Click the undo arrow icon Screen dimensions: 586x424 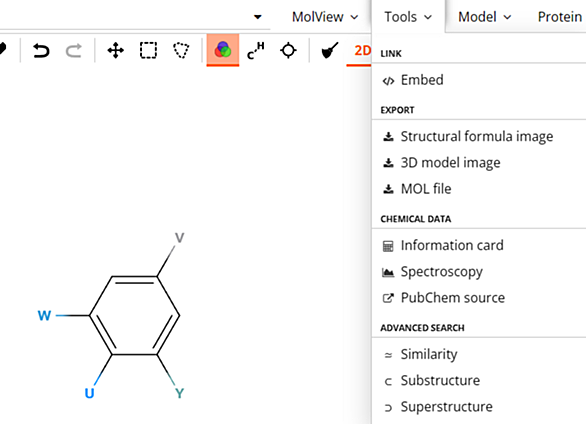(41, 50)
